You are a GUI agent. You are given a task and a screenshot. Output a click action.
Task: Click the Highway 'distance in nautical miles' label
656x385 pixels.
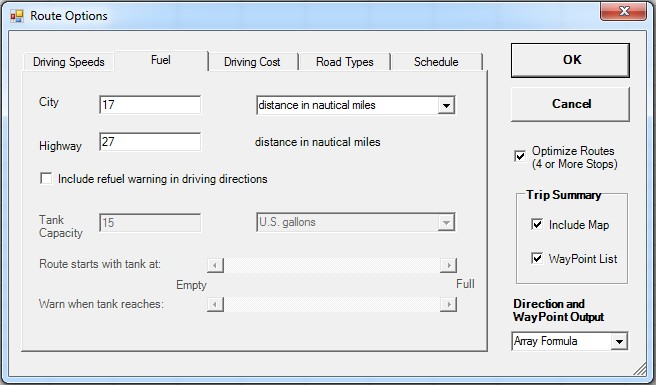pyautogui.click(x=318, y=142)
